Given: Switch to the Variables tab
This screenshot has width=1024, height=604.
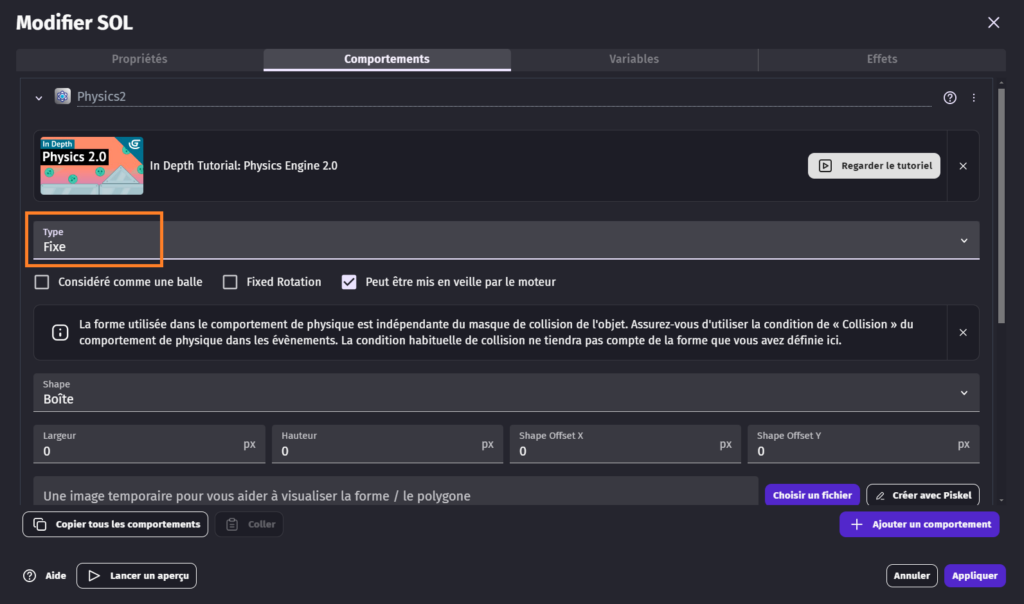Looking at the screenshot, I should pyautogui.click(x=634, y=59).
